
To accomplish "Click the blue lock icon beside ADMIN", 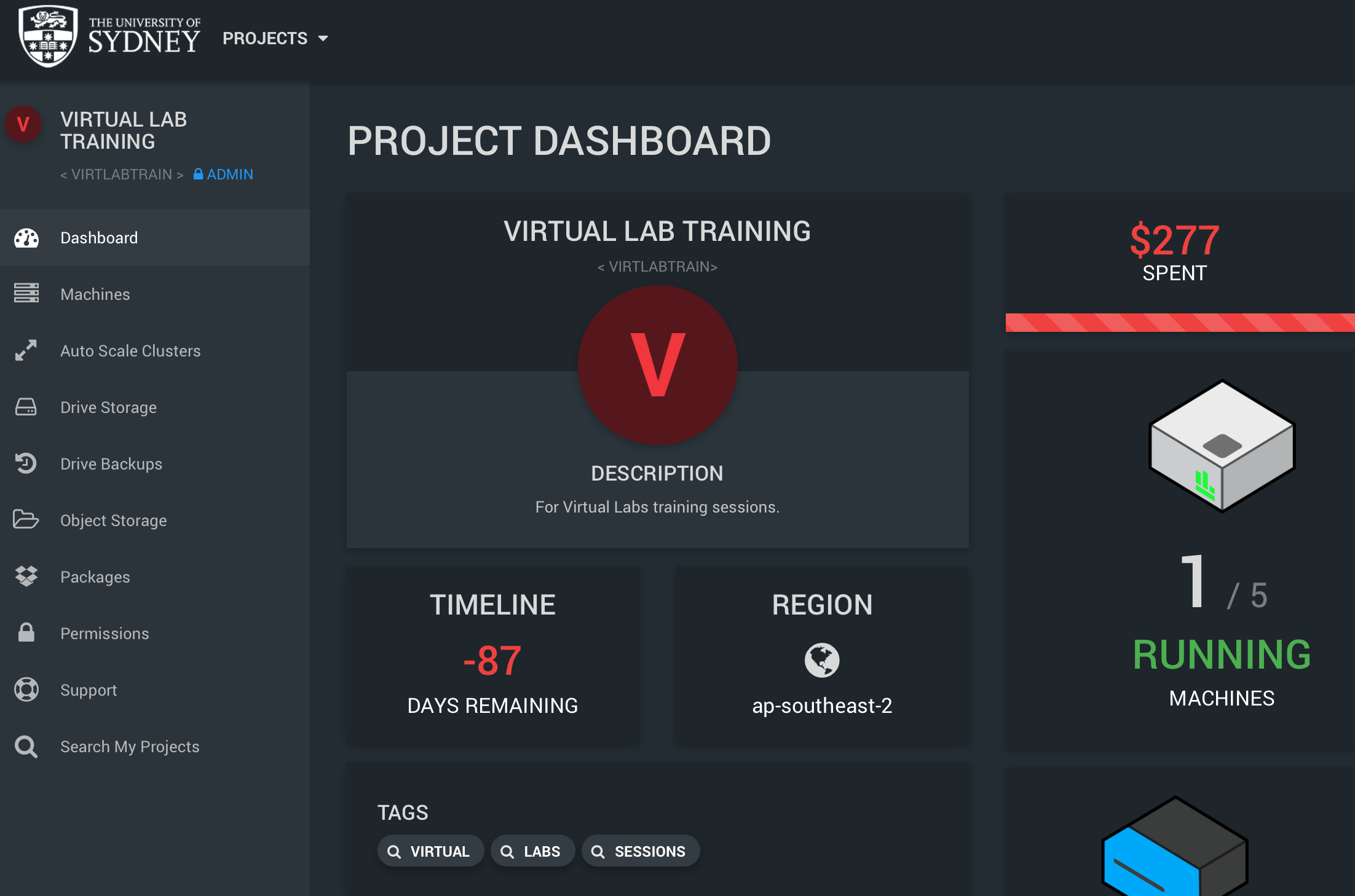I will [198, 174].
